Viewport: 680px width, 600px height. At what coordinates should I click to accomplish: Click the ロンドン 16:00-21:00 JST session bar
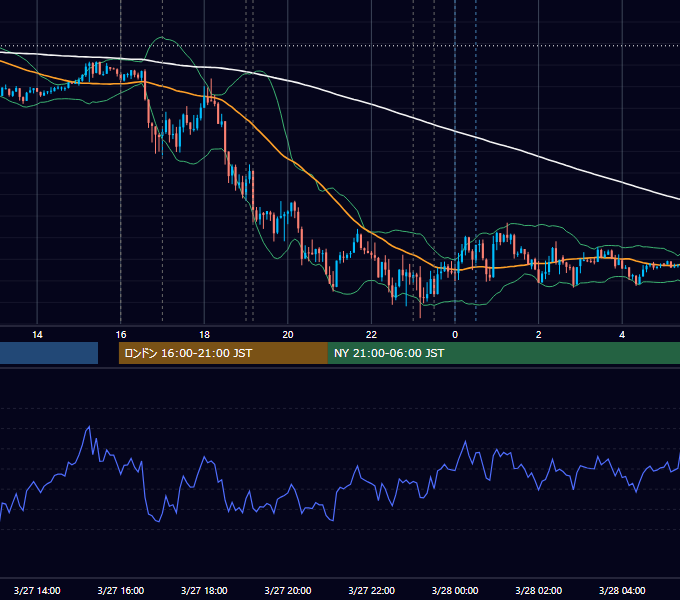(223, 353)
